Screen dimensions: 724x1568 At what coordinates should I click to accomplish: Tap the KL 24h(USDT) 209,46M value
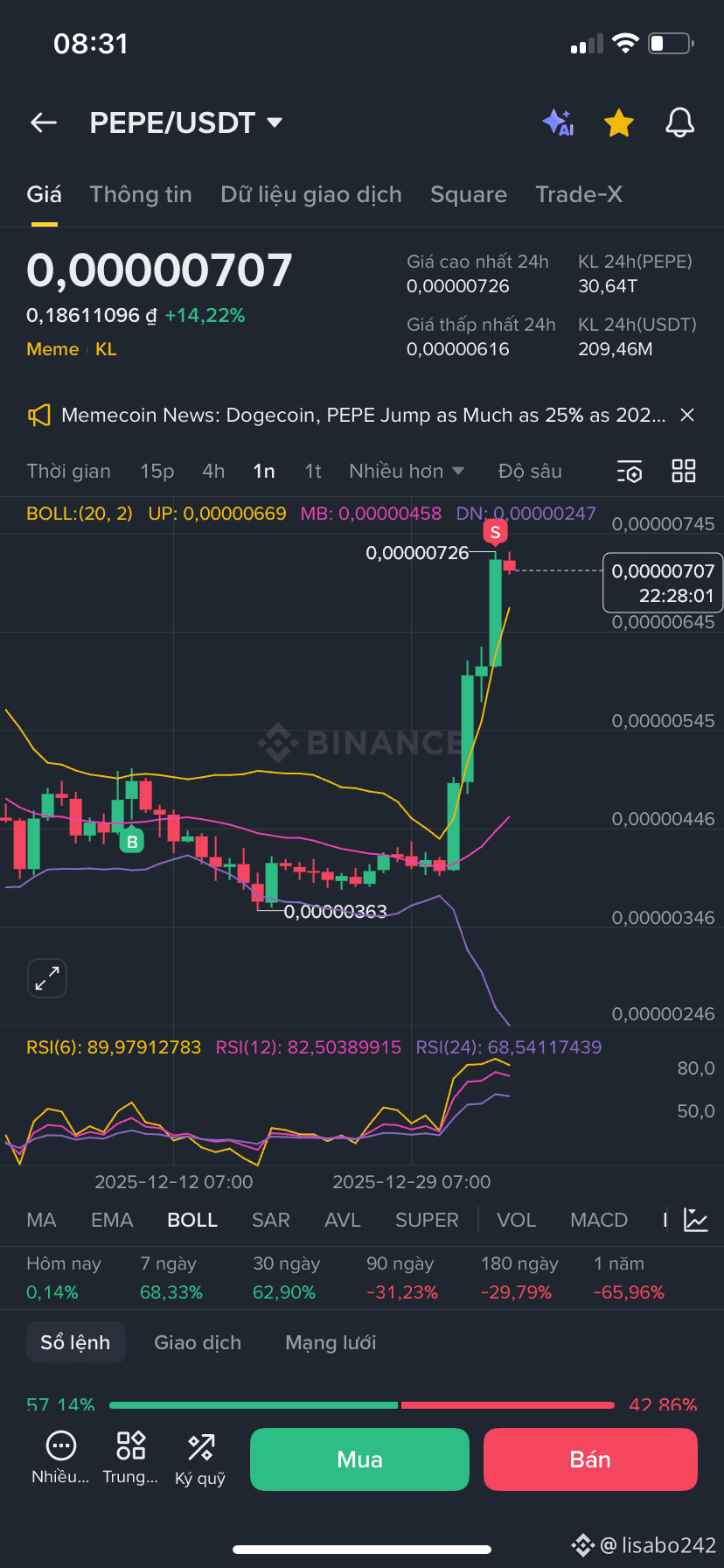tap(616, 349)
